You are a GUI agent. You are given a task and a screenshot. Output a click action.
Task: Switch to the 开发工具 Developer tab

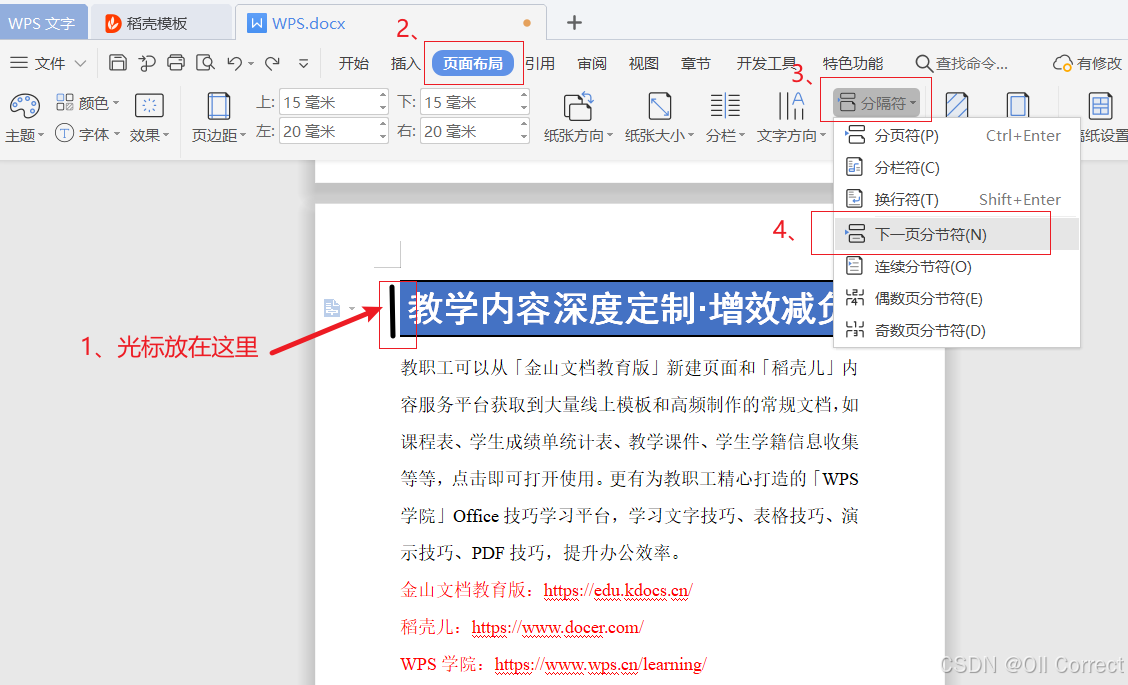pyautogui.click(x=767, y=63)
